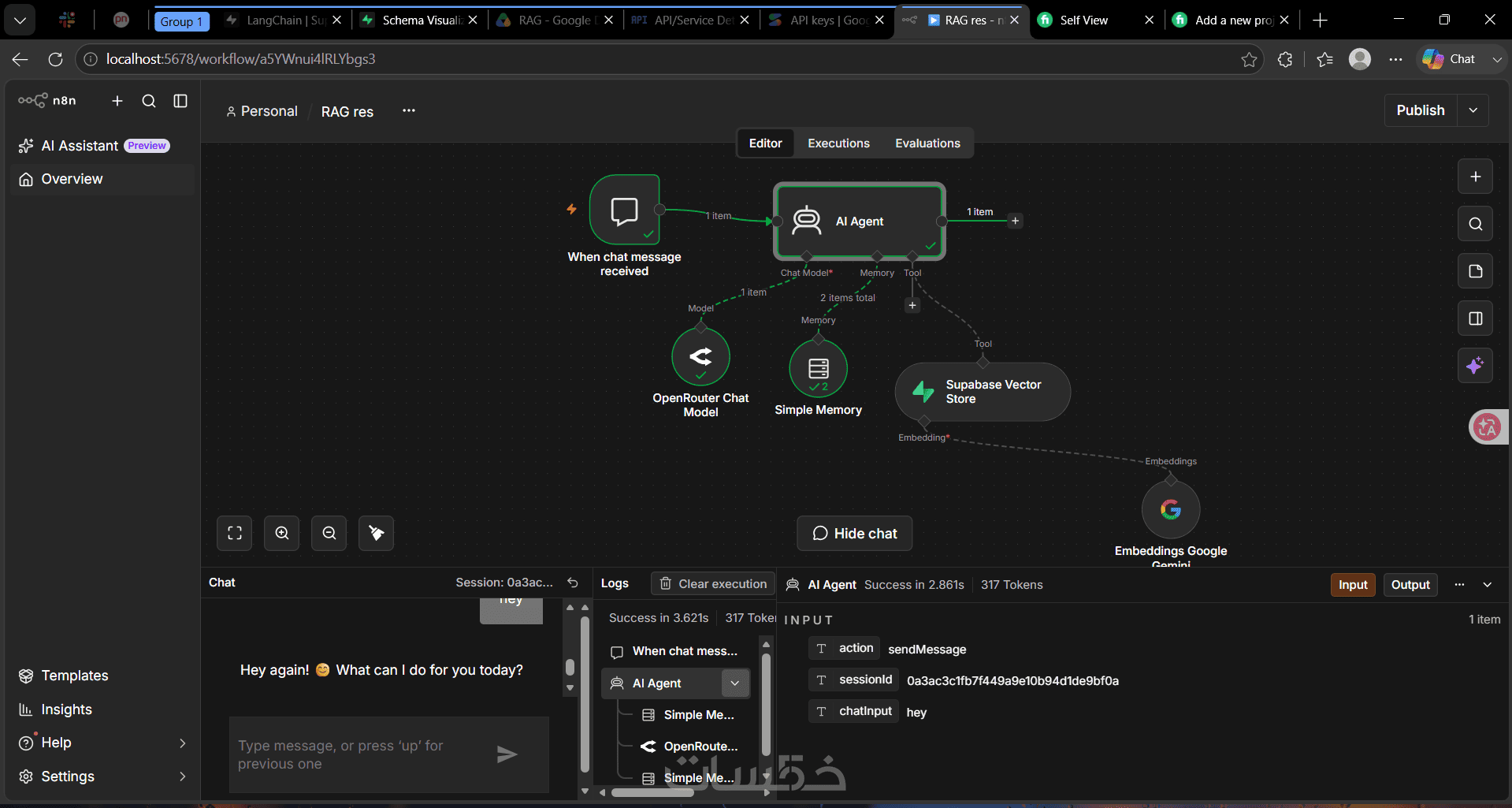Switch log view to Output
1512x808 pixels.
click(1410, 585)
